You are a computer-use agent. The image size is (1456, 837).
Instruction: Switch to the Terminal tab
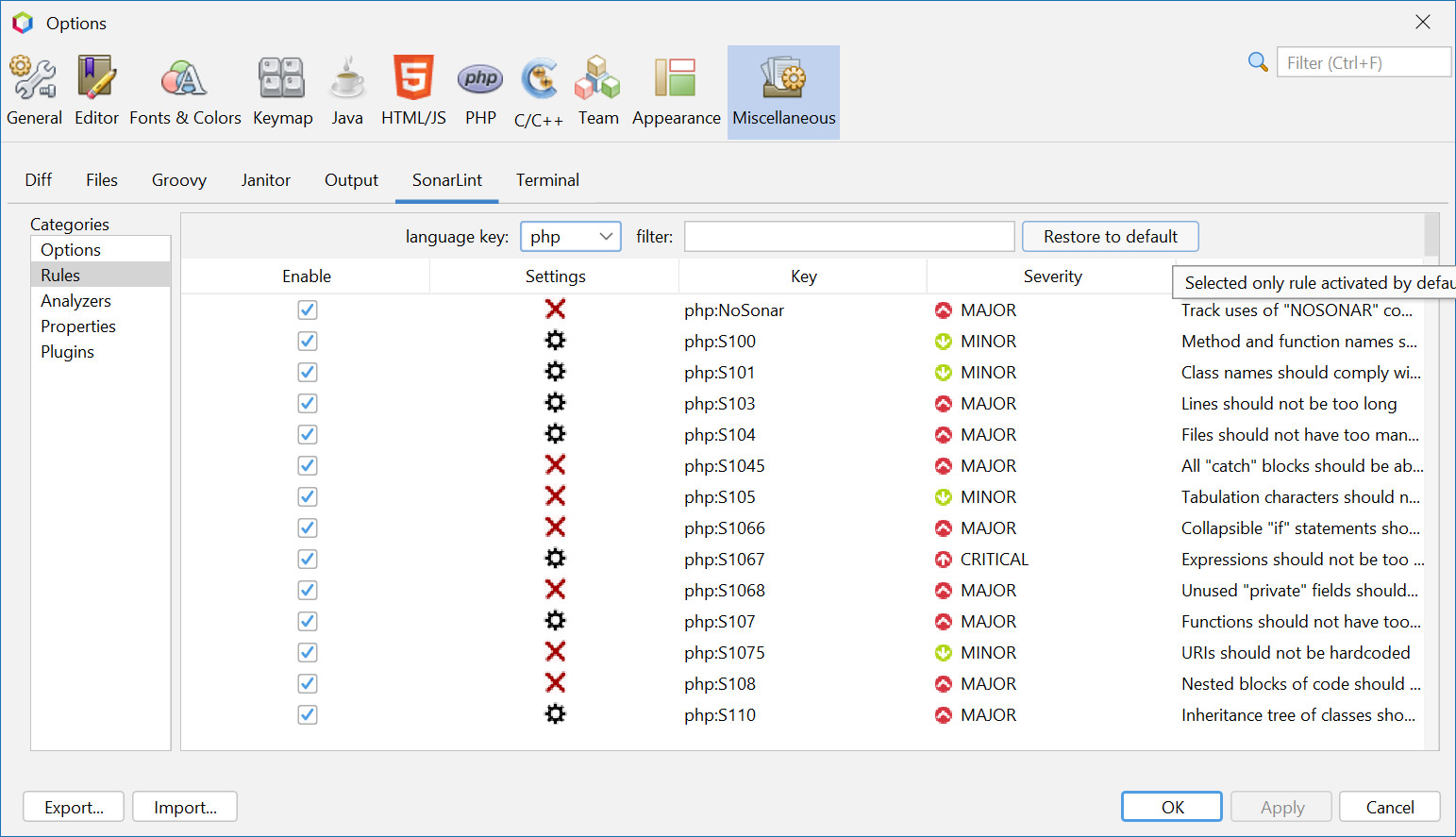547,179
